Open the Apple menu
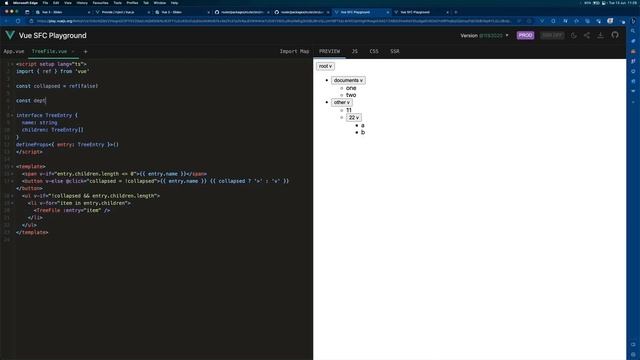Image resolution: width=640 pixels, height=360 pixels. point(6,3)
